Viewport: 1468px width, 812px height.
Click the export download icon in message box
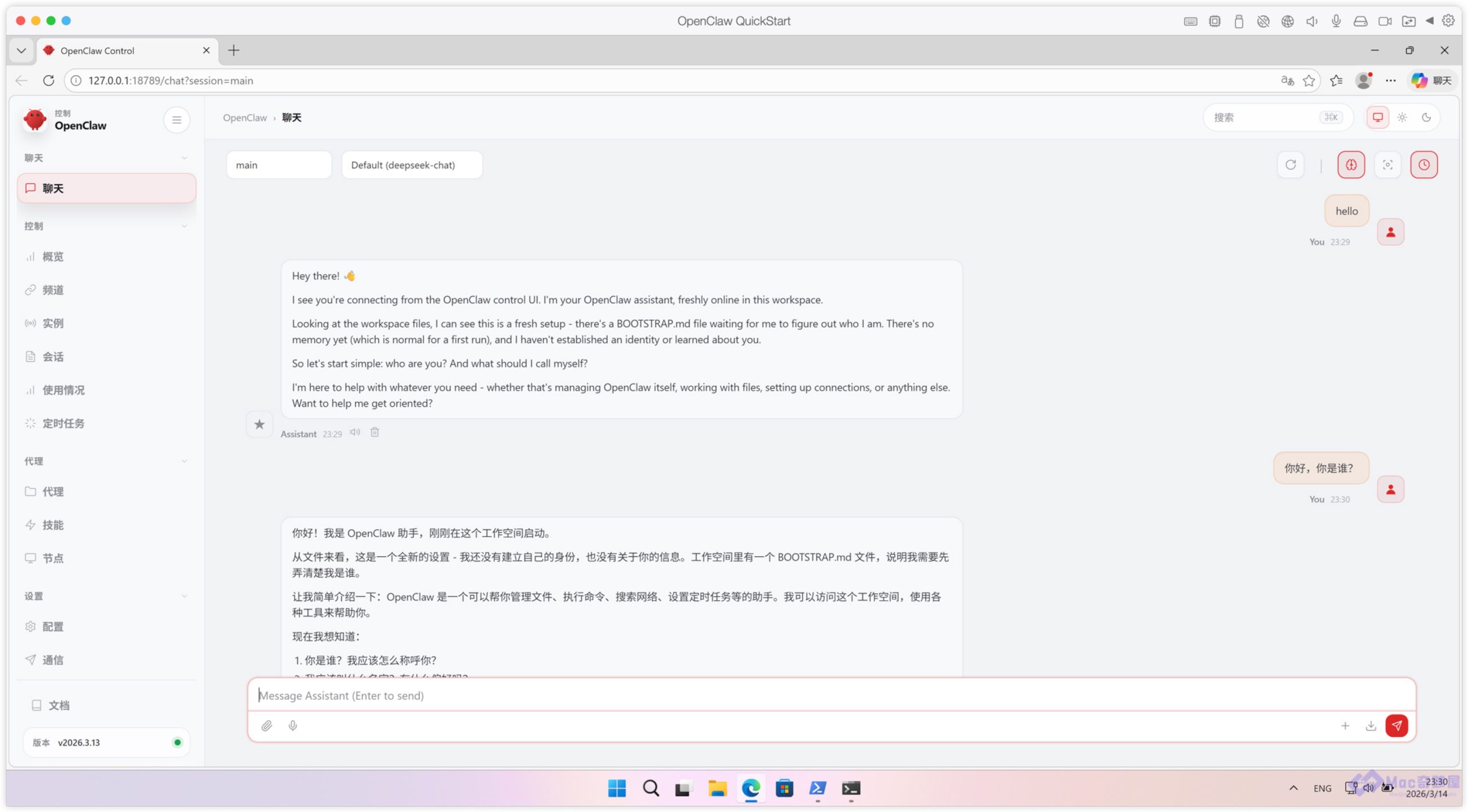pyautogui.click(x=1371, y=726)
